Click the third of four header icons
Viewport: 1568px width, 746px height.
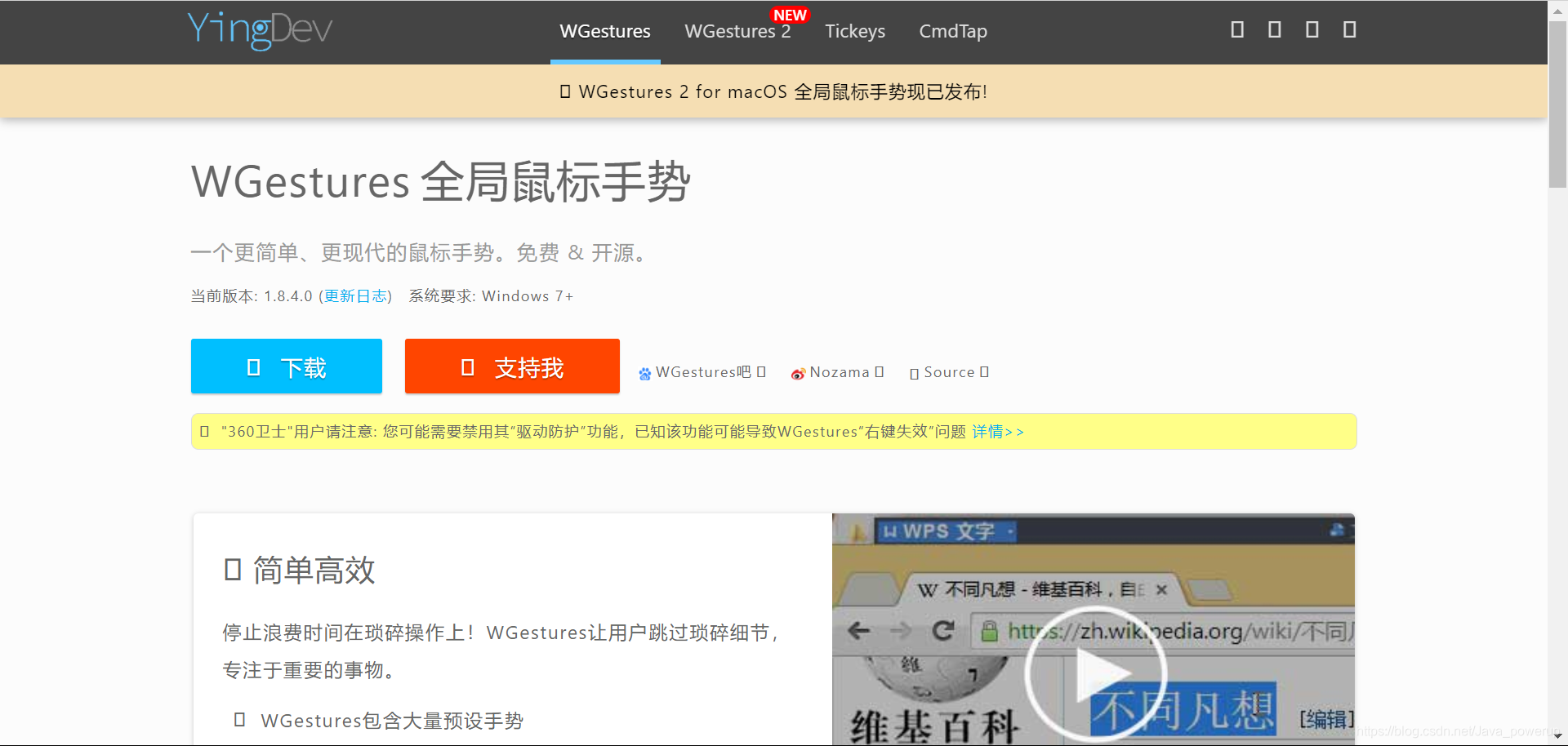pyautogui.click(x=1312, y=30)
